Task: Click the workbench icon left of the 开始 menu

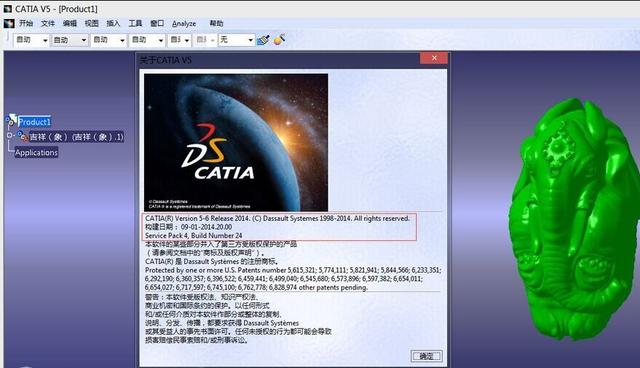Action: [9, 24]
